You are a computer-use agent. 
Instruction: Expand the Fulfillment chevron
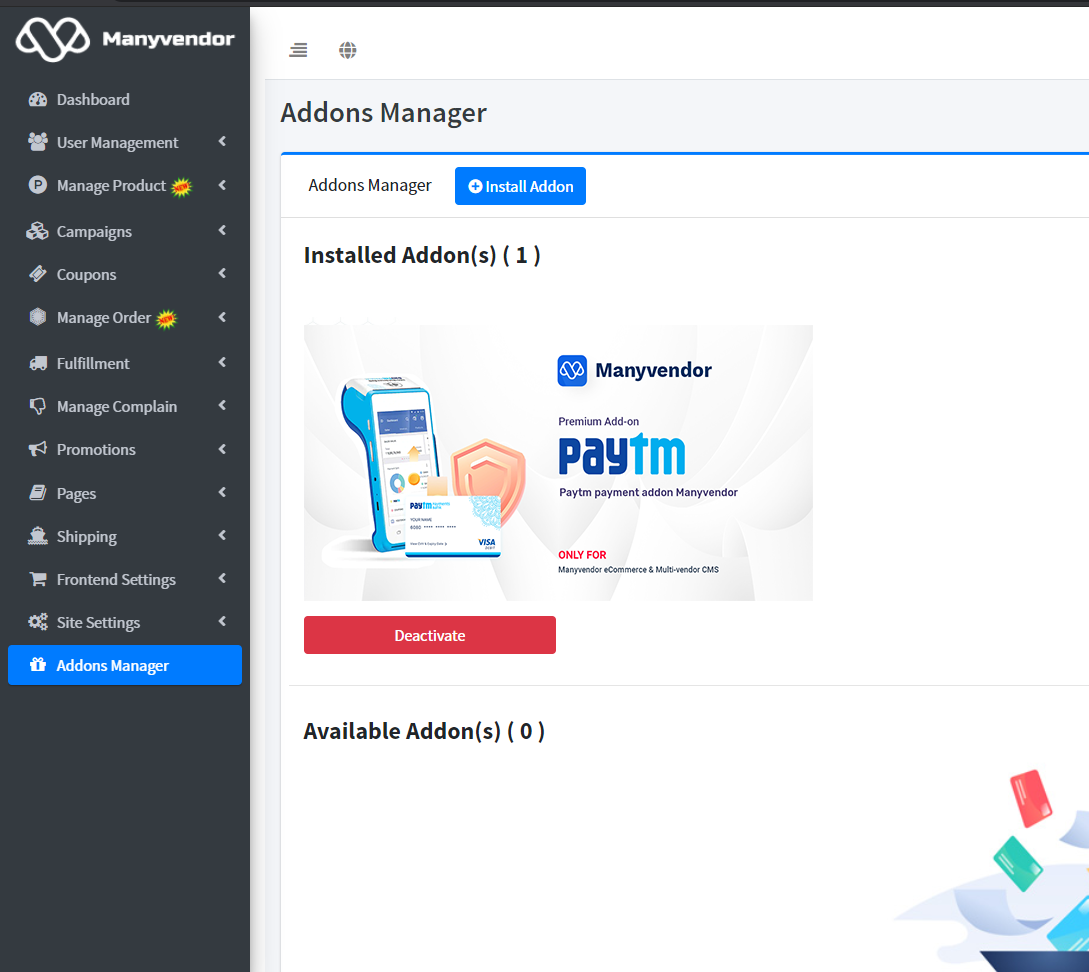pos(222,362)
